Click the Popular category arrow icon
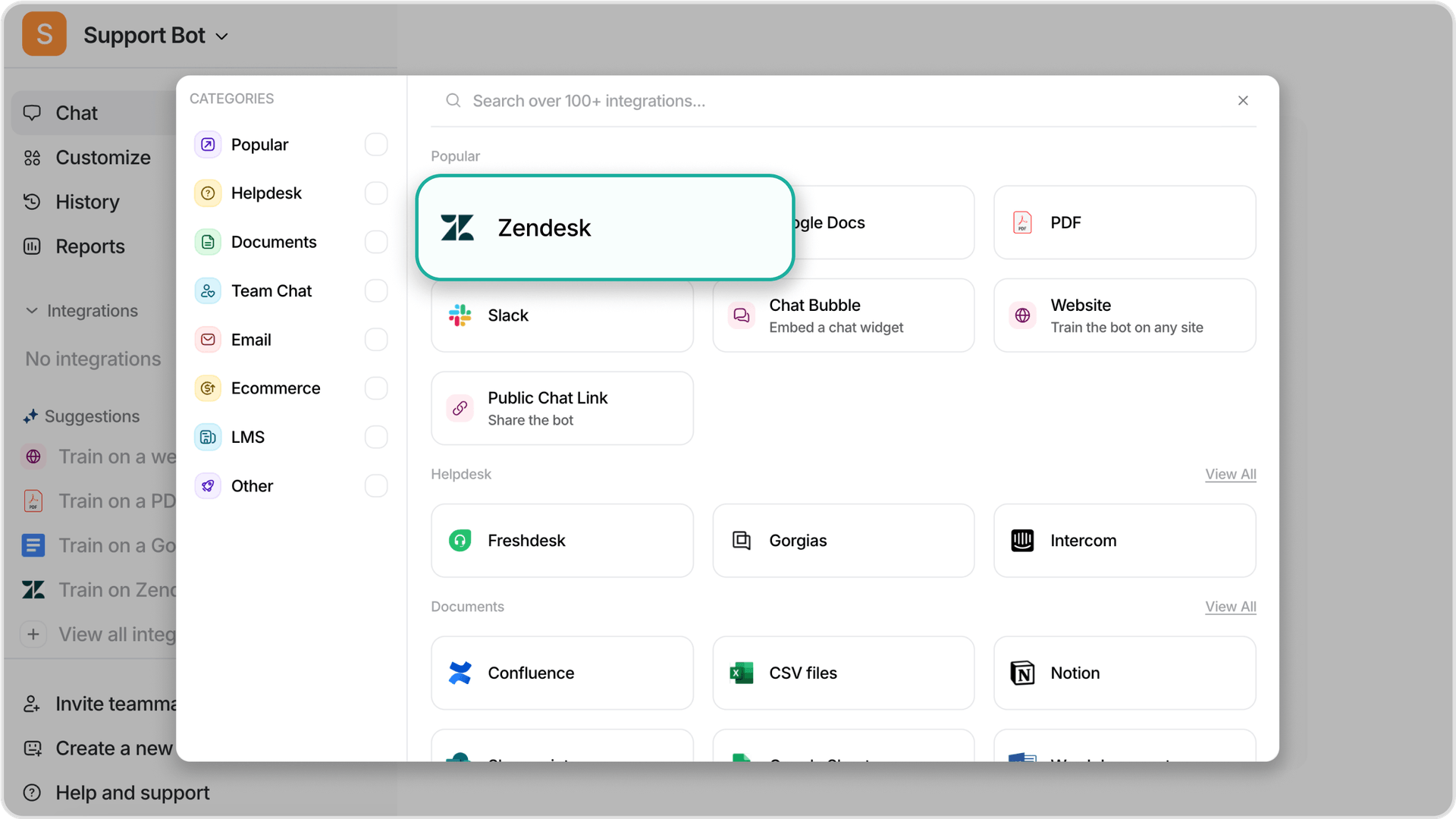Image resolution: width=1456 pixels, height=819 pixels. pos(208,144)
